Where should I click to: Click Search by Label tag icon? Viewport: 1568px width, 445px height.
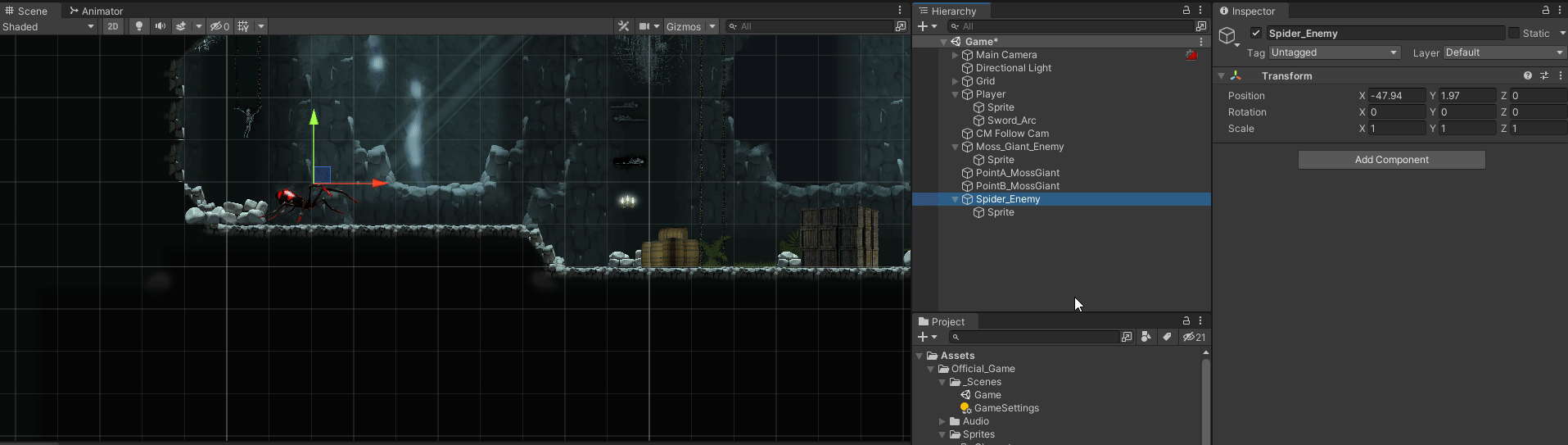1167,337
